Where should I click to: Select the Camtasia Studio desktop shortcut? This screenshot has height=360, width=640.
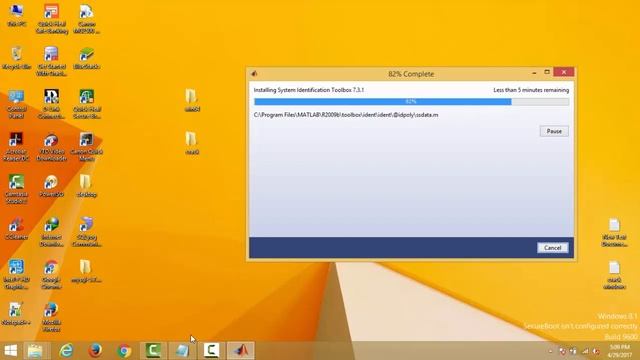point(16,189)
